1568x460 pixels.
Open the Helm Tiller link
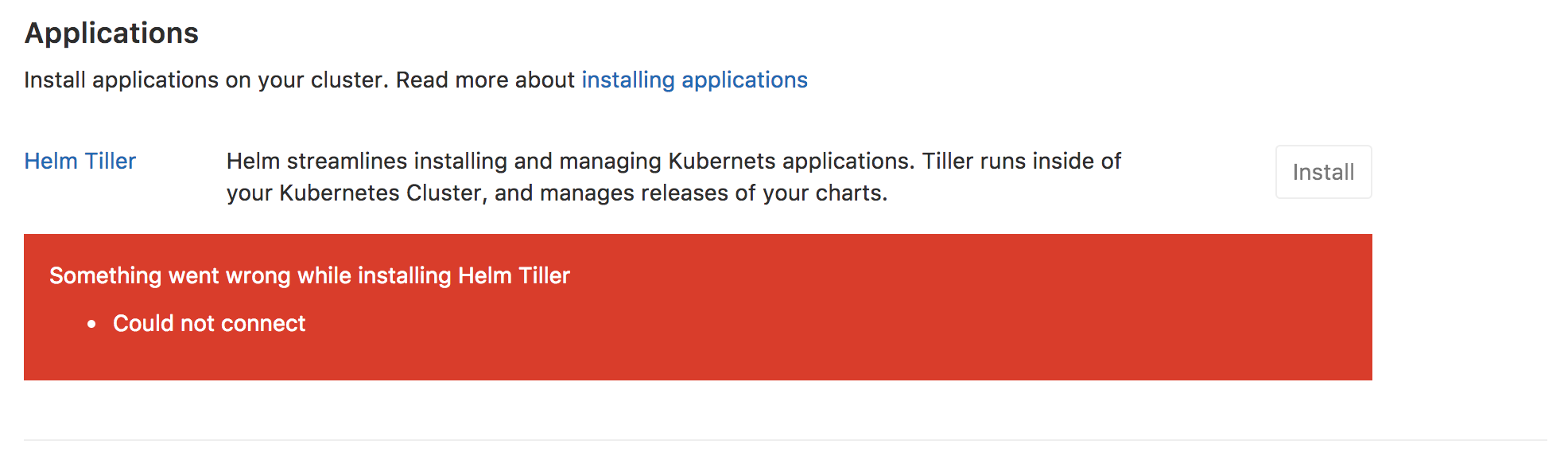80,161
